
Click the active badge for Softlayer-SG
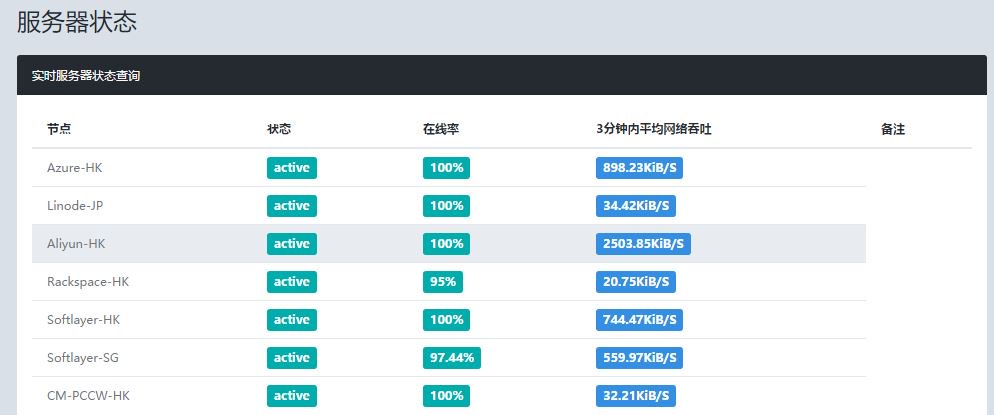coord(292,358)
